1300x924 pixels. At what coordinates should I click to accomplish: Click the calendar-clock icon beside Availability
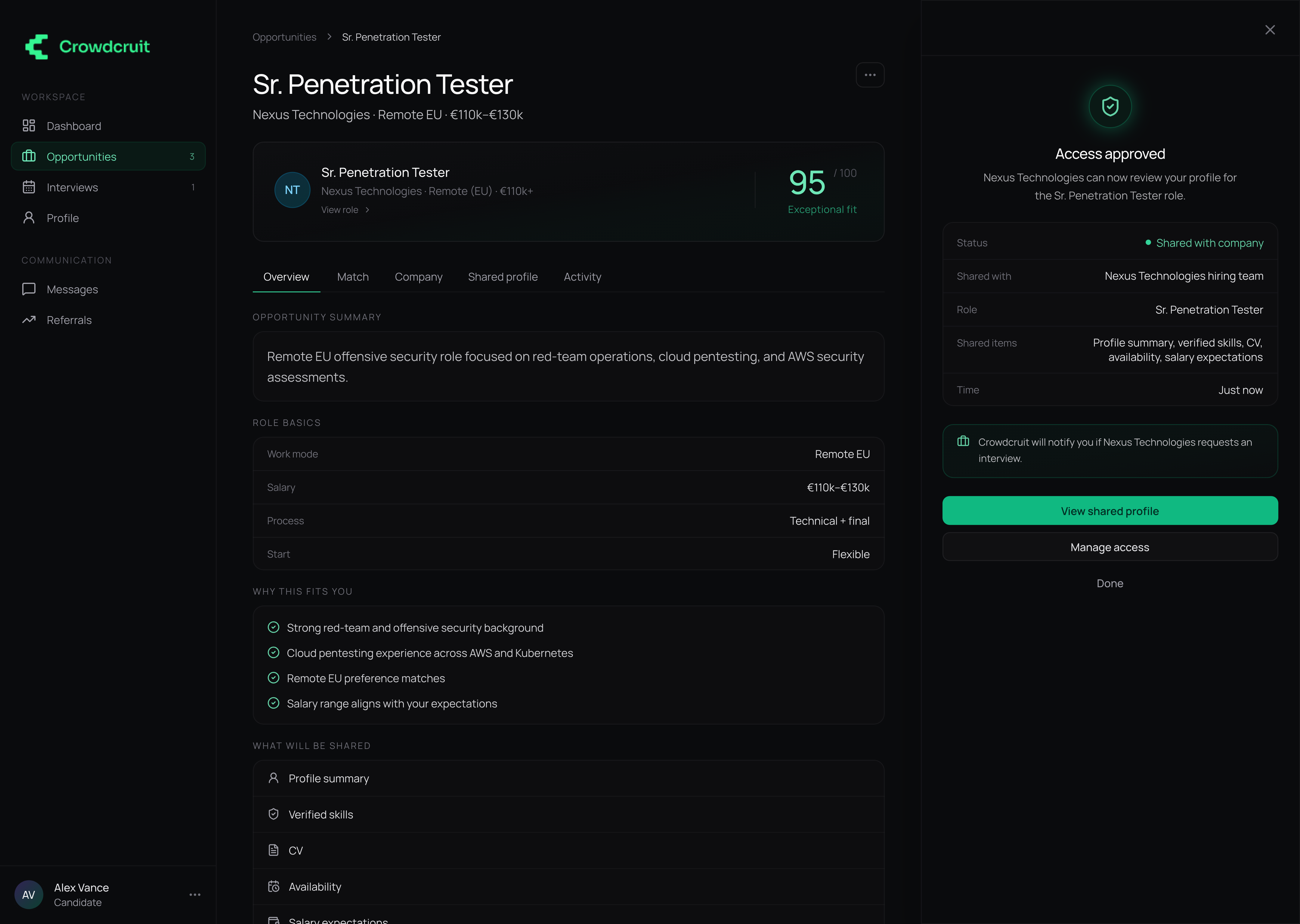click(274, 886)
